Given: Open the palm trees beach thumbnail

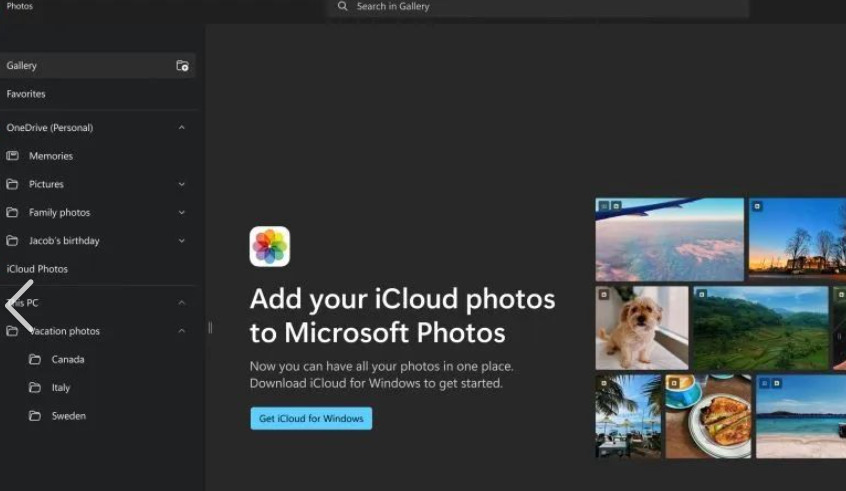Looking at the screenshot, I should pyautogui.click(x=628, y=417).
